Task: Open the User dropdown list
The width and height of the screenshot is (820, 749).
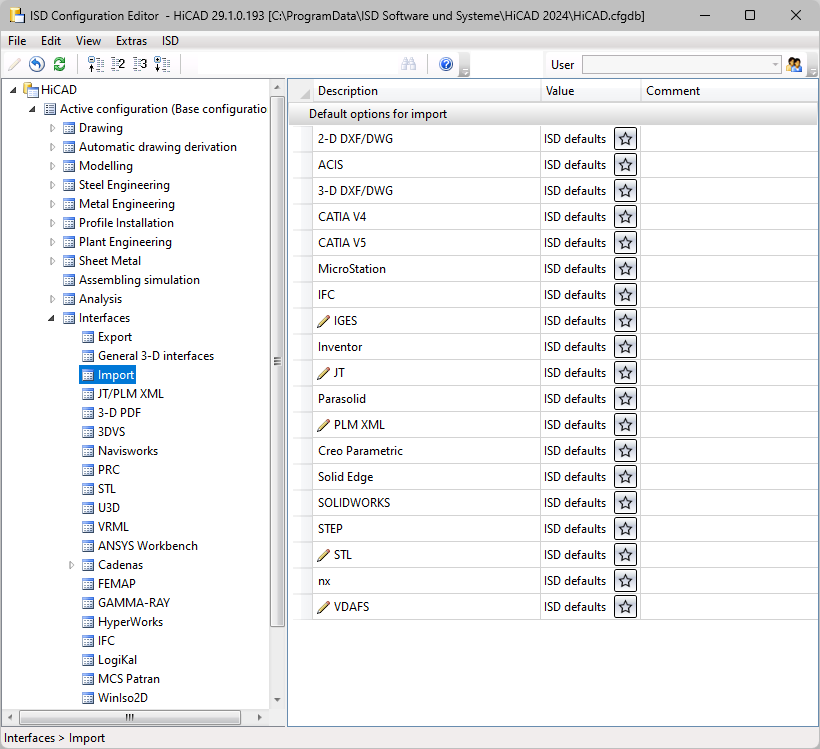Action: (775, 64)
